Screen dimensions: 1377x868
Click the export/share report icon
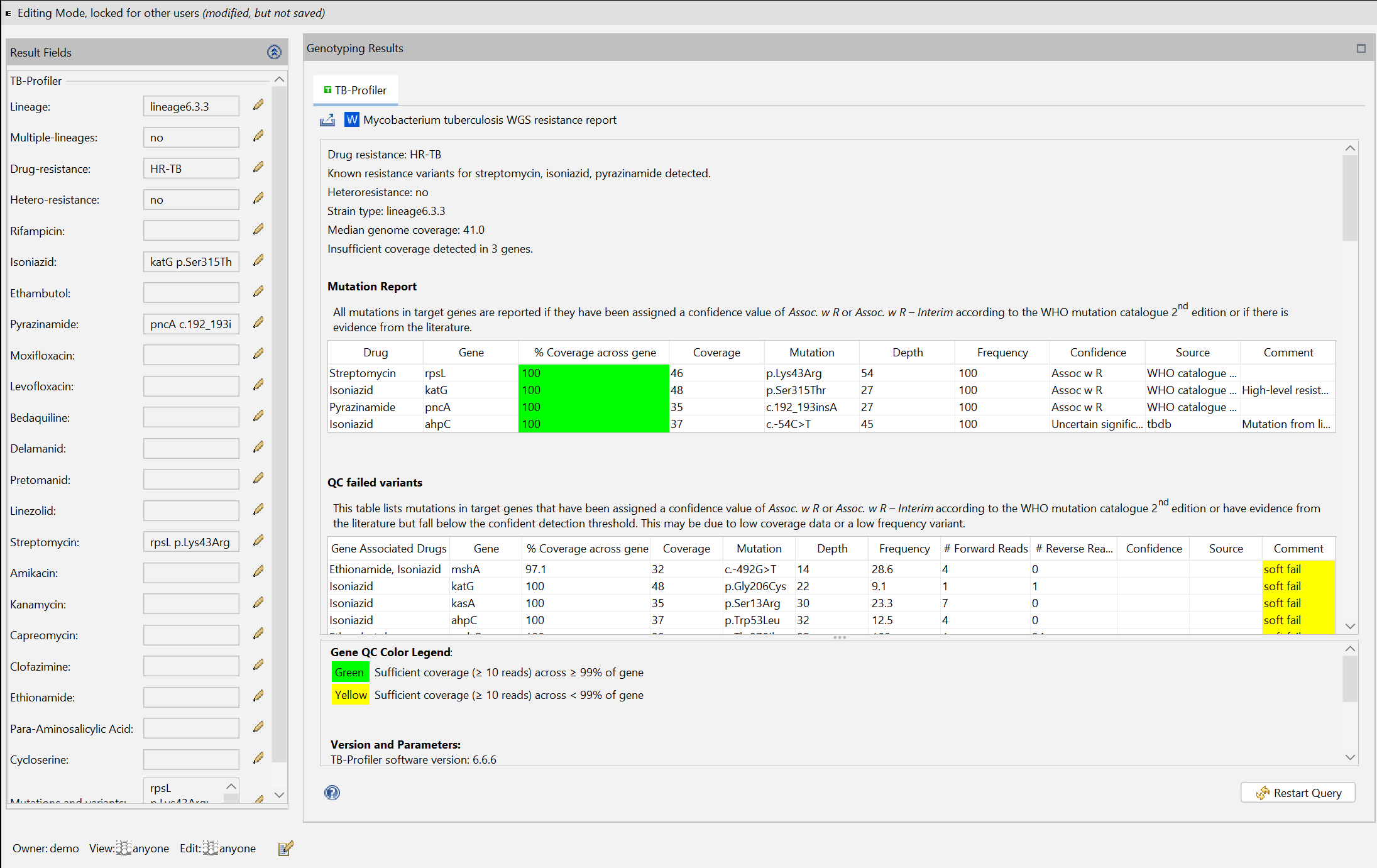(x=327, y=119)
